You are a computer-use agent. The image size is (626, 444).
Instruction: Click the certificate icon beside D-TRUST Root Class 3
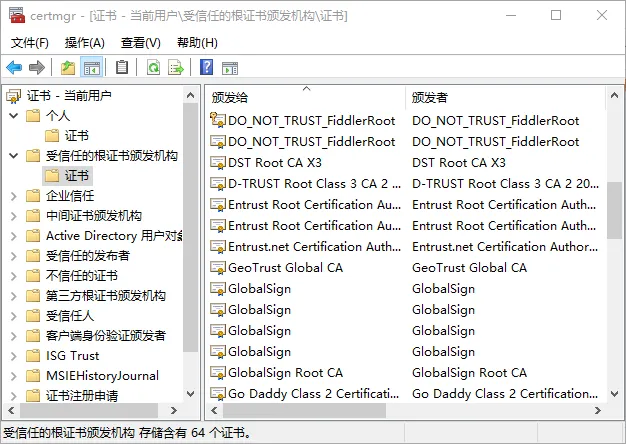click(218, 184)
